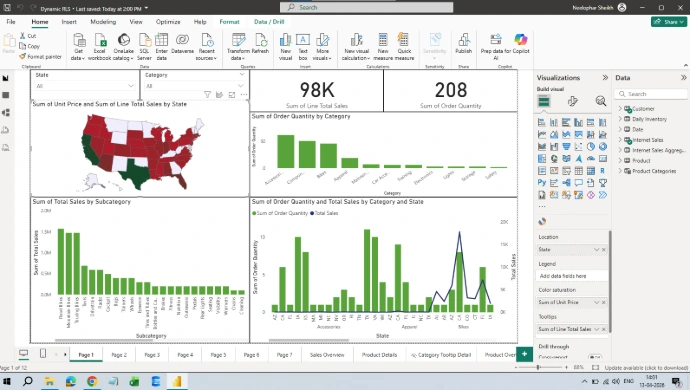Expand the Product Categories table
Image resolution: width=690 pixels, height=390 pixels.
[x=620, y=171]
